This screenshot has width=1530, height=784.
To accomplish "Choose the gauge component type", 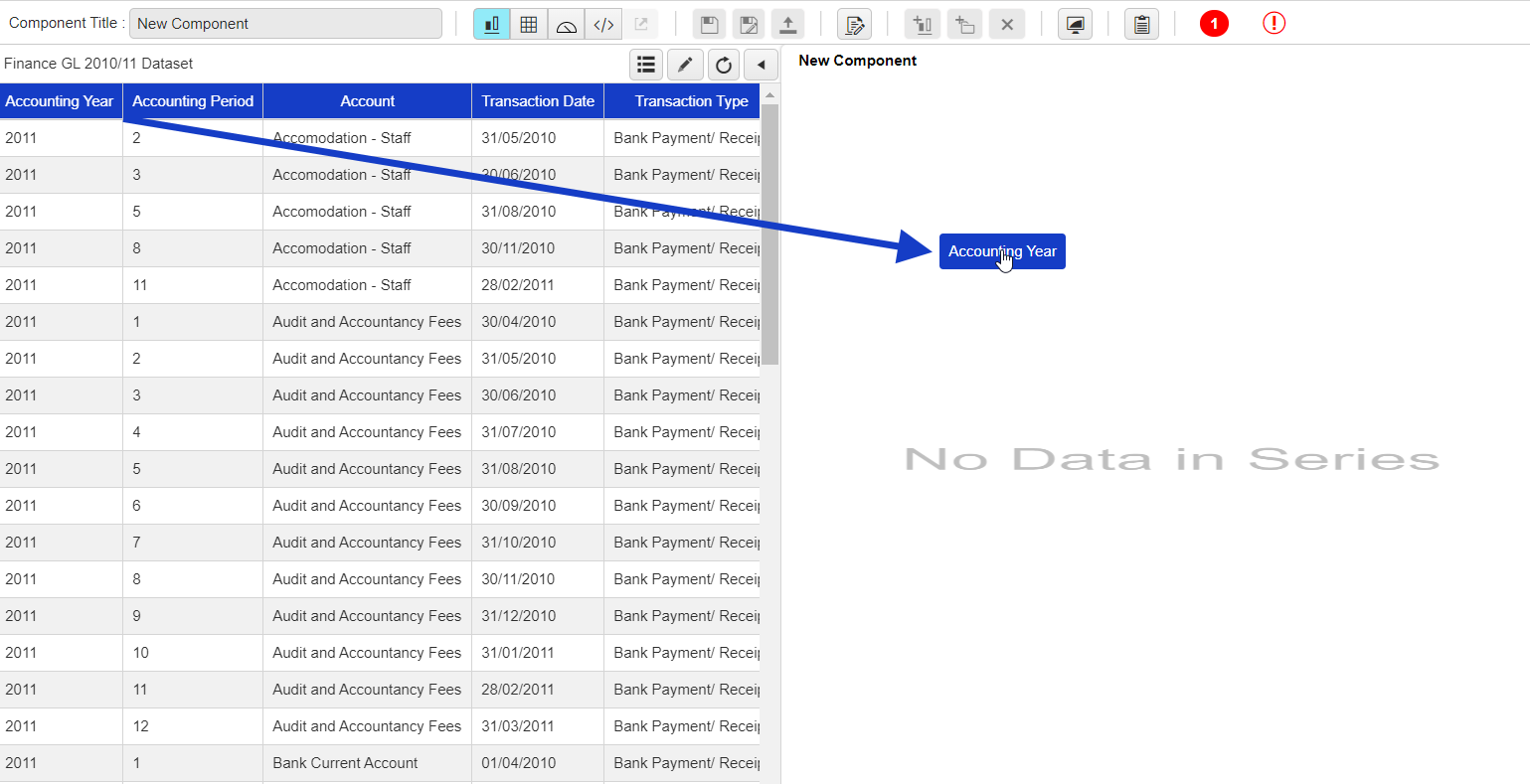I will click(x=566, y=25).
